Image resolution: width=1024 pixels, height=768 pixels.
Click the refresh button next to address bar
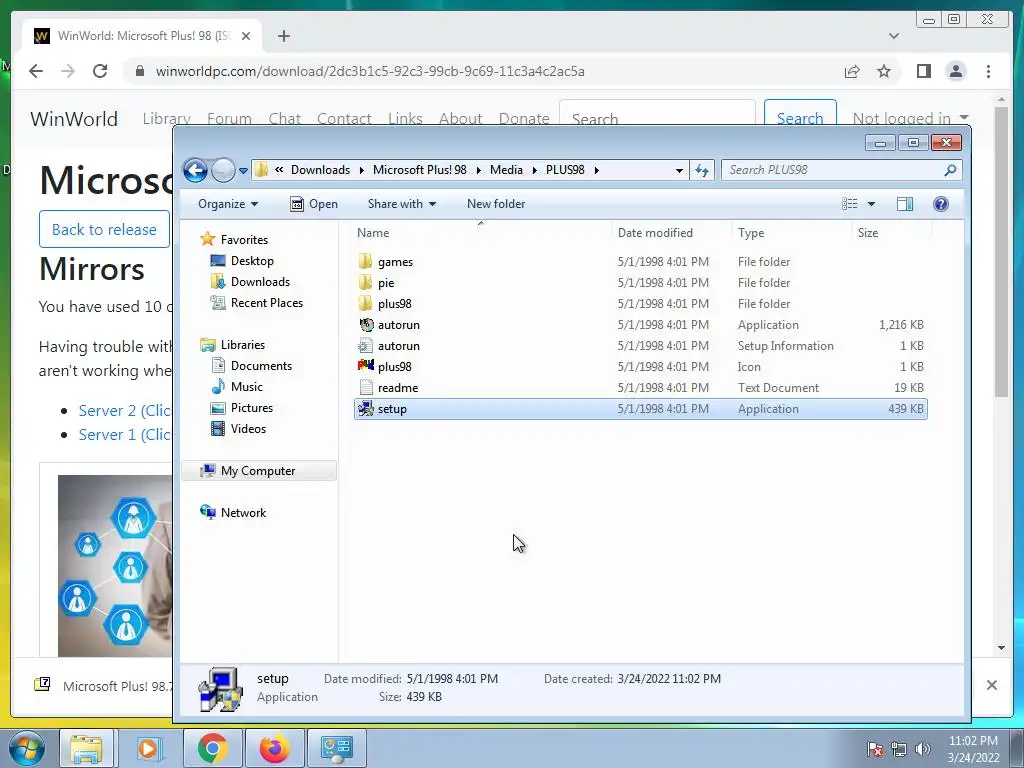[702, 170]
